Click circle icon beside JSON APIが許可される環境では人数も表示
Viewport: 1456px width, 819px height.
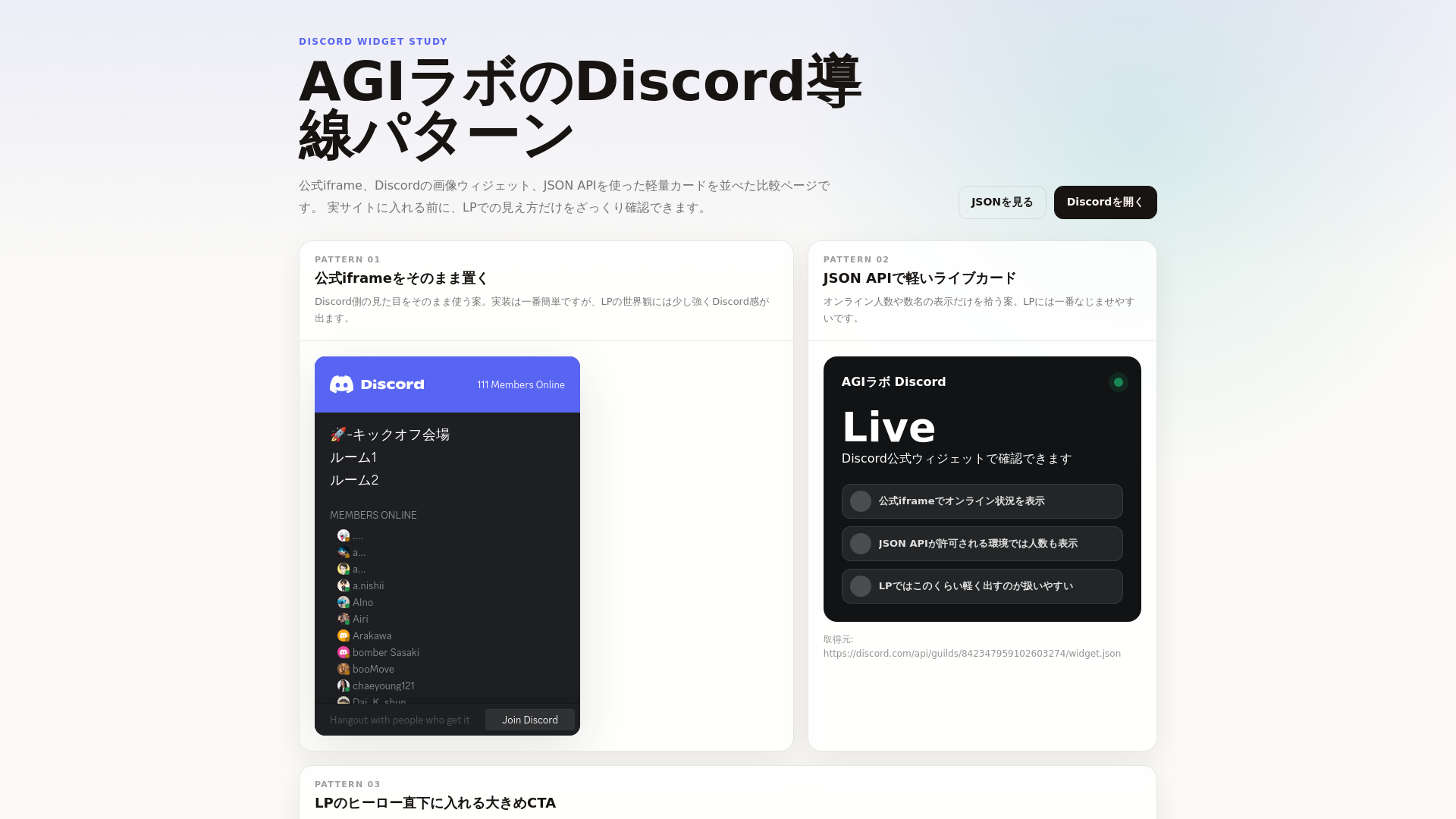coord(861,544)
